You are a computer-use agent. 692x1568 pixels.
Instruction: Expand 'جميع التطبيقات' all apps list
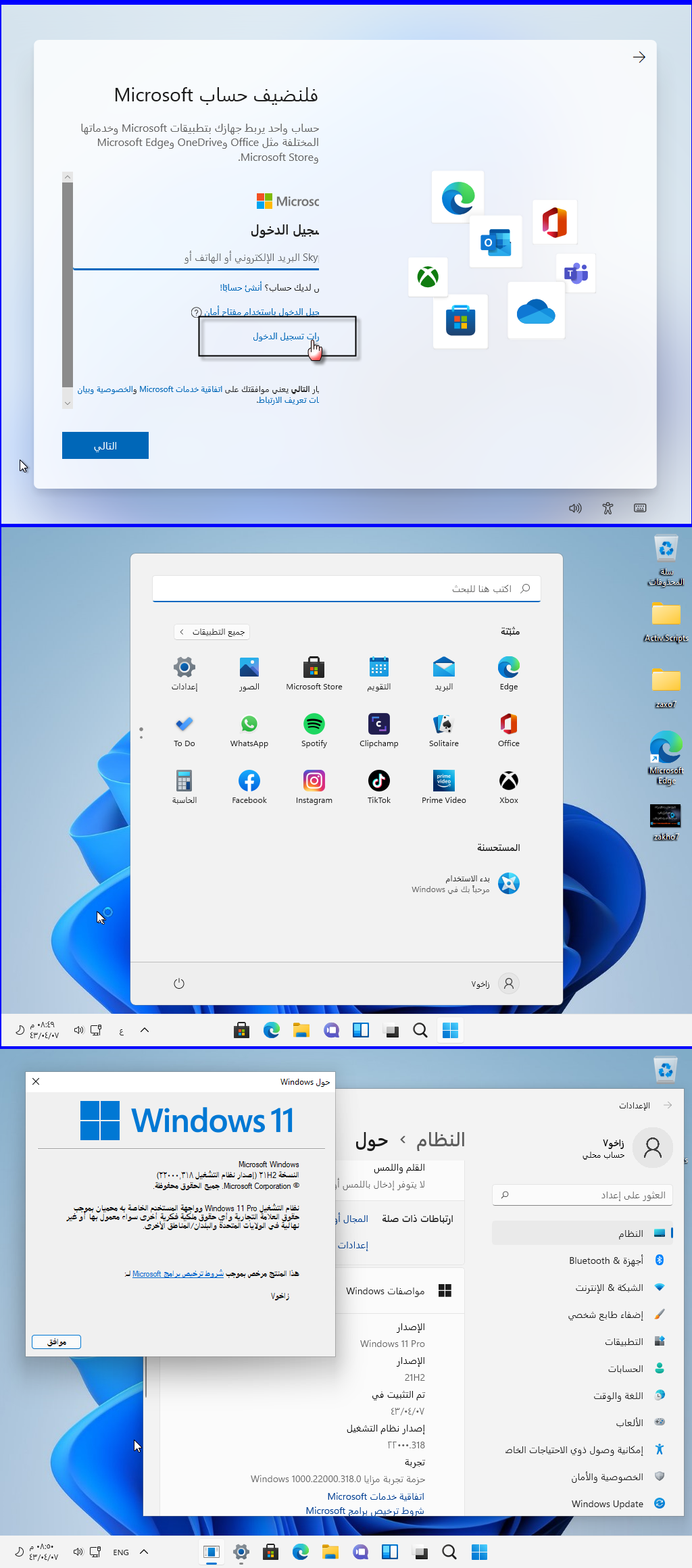click(x=212, y=632)
